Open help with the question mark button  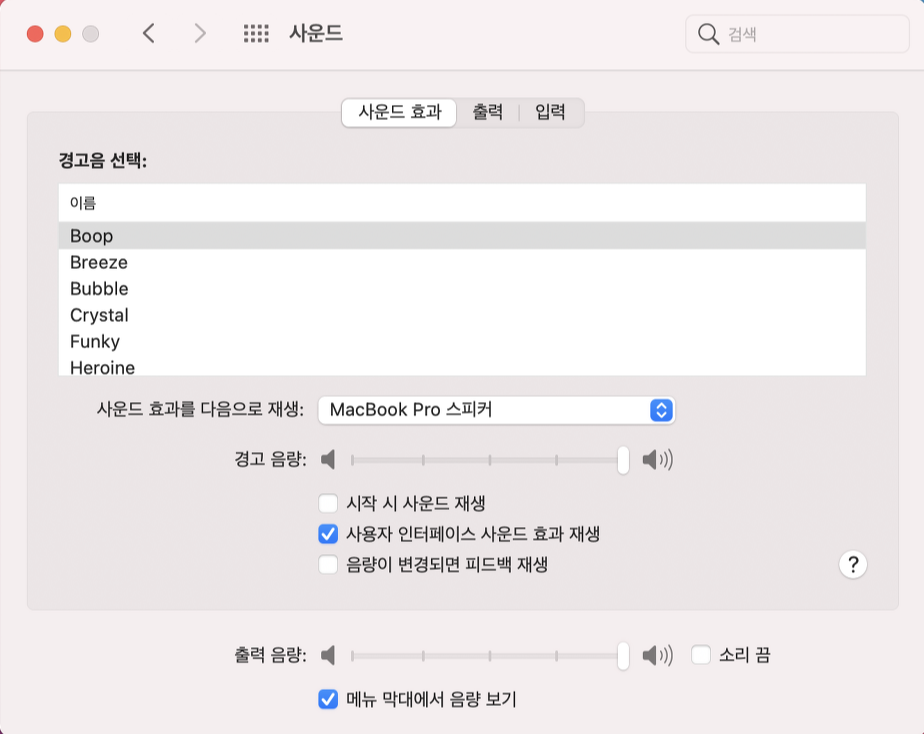pyautogui.click(x=853, y=565)
